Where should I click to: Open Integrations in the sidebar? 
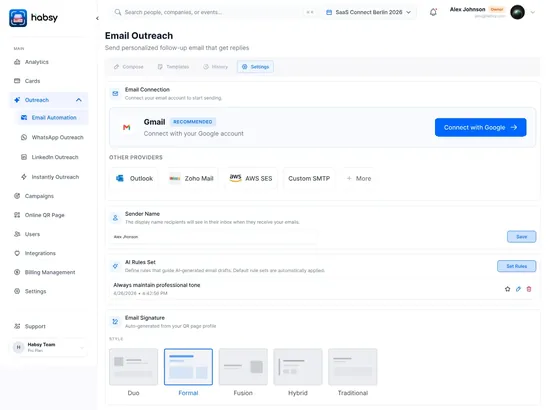(49, 253)
